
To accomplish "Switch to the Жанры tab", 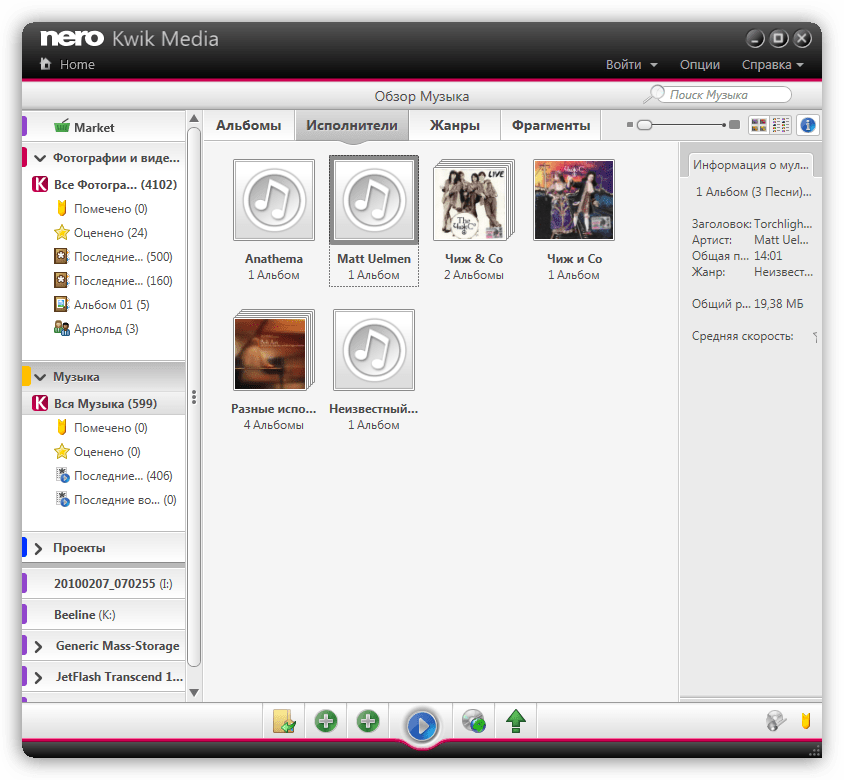I will (454, 125).
